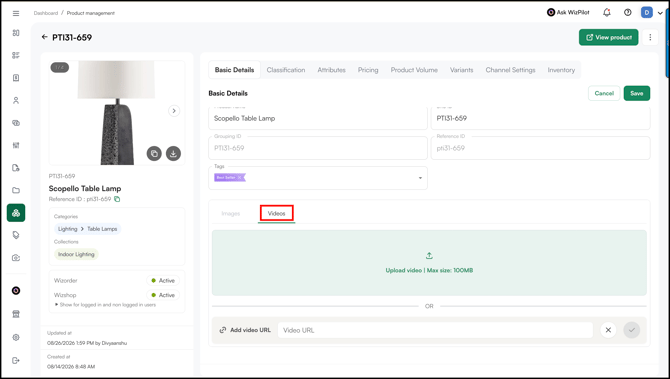Viewport: 670px width, 379px height.
Task: Switch to the Channel Settings tab
Action: coord(510,70)
